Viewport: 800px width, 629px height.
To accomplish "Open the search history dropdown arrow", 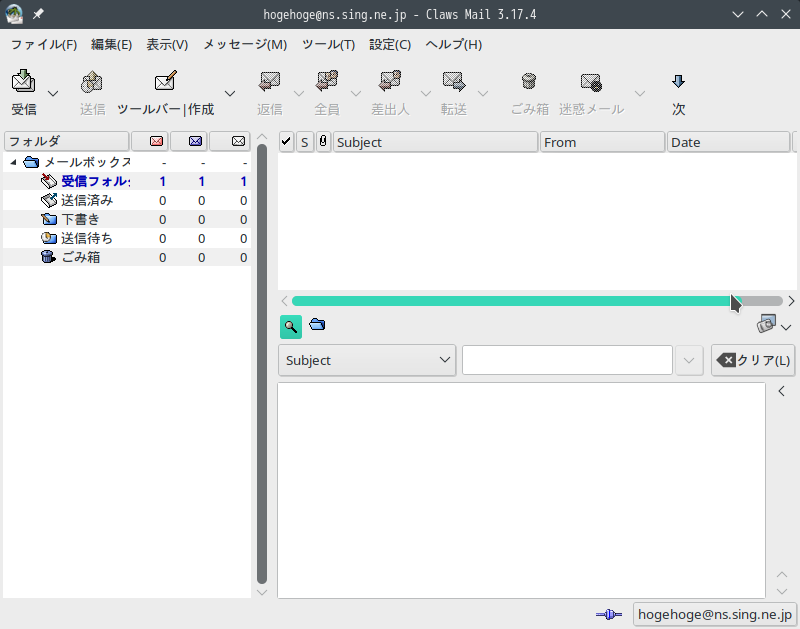I will click(x=689, y=361).
